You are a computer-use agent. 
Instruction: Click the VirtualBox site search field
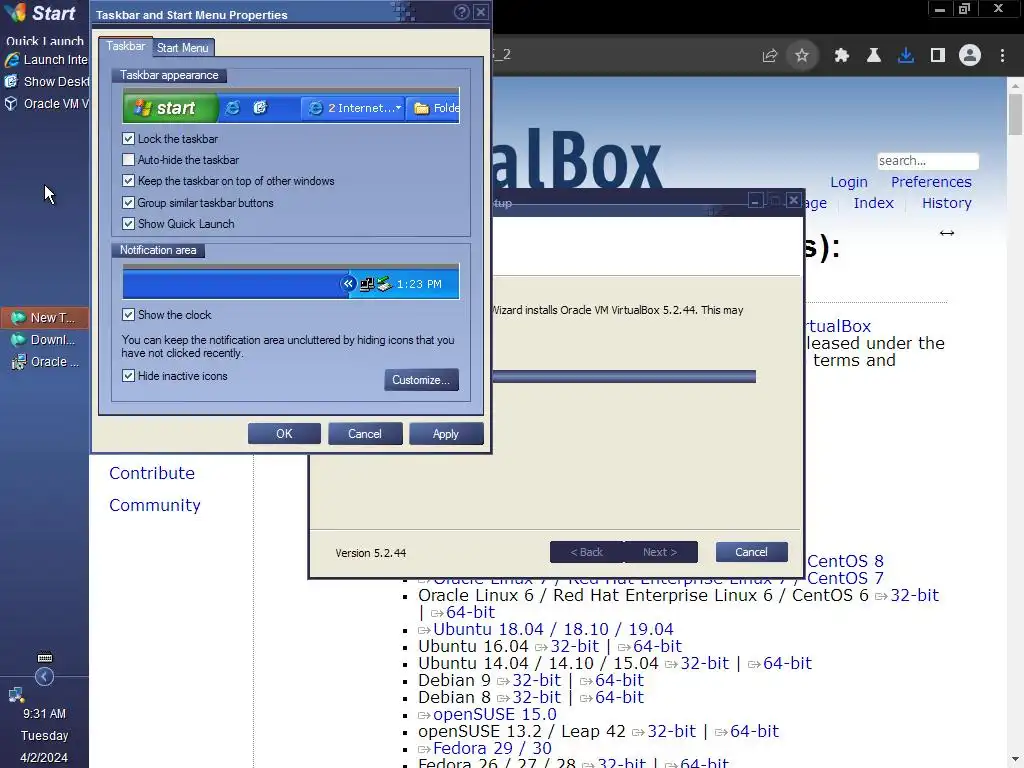[x=927, y=161]
